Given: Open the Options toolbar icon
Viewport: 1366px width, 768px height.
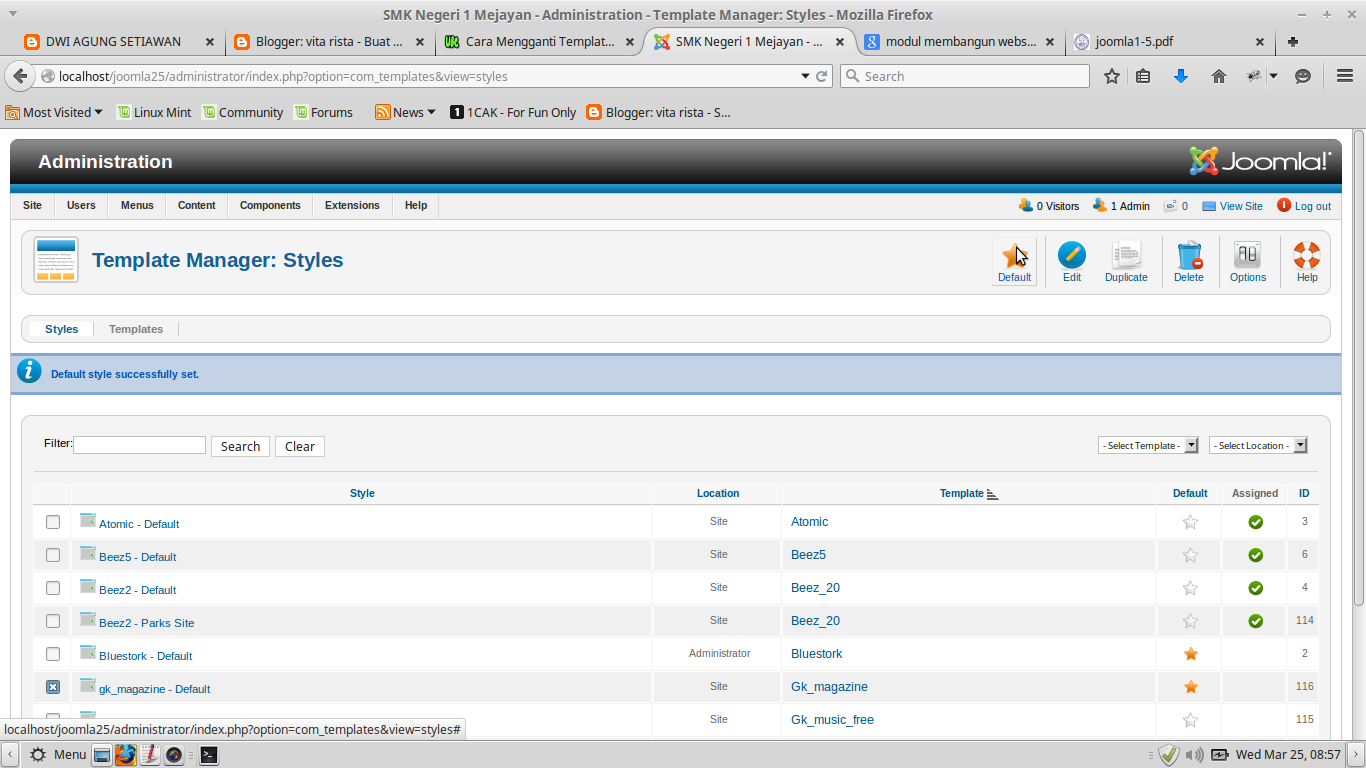Looking at the screenshot, I should (1247, 260).
